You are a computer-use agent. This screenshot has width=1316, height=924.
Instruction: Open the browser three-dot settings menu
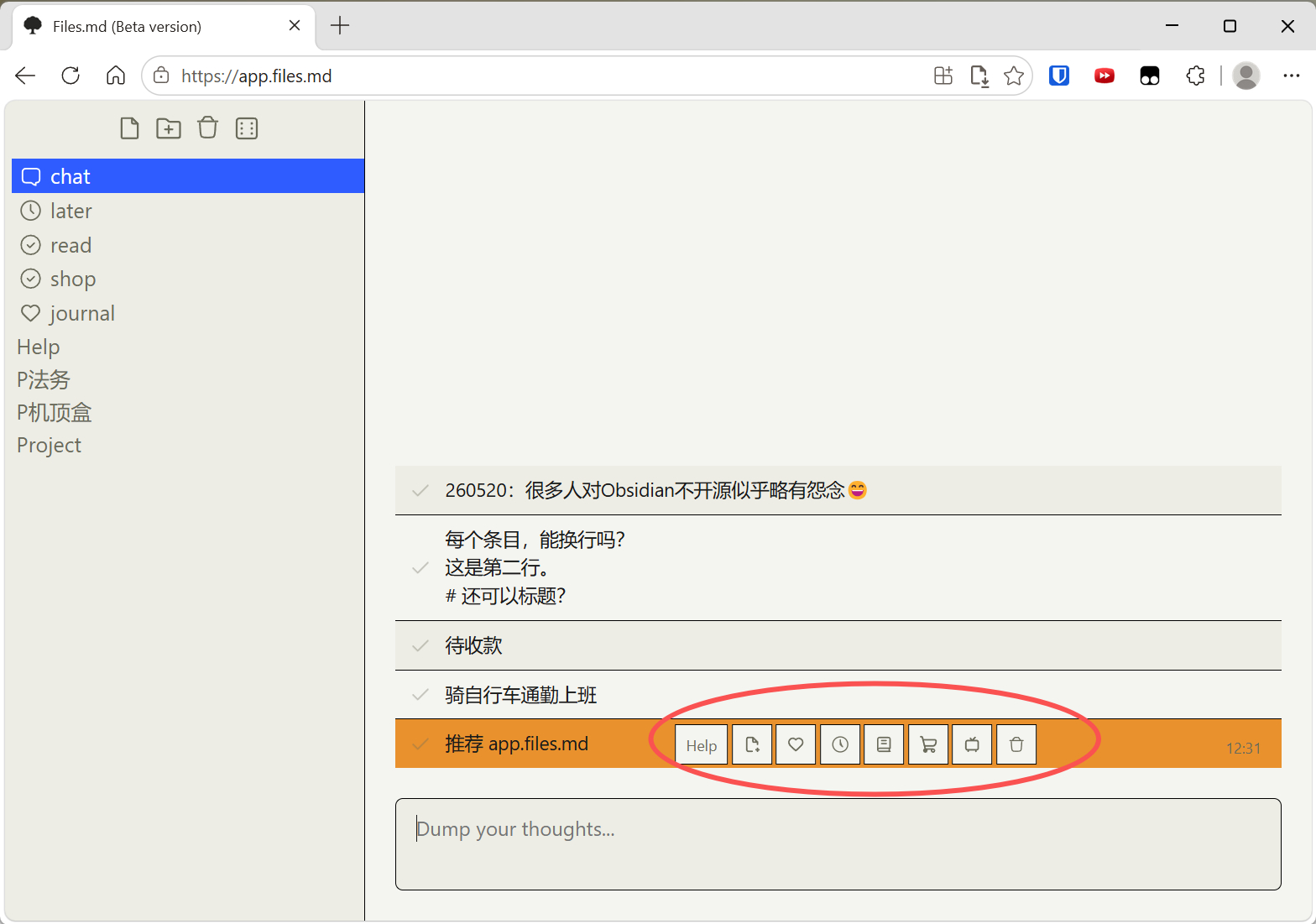[1292, 76]
